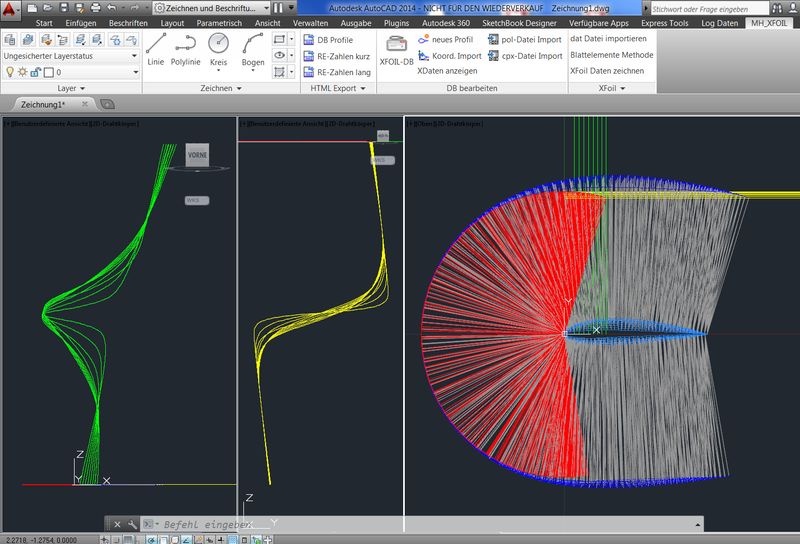Click dat Datei importieren

click(607, 39)
